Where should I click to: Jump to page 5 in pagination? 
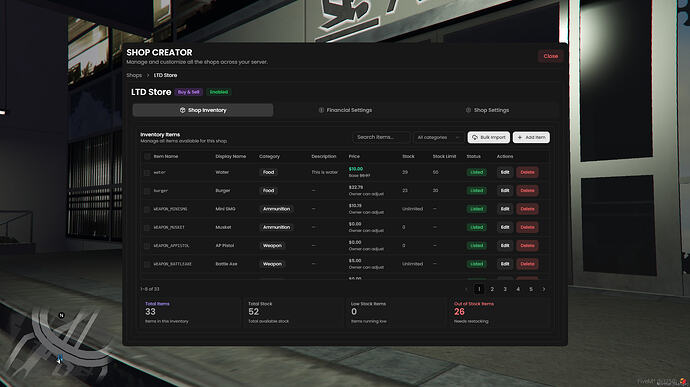click(531, 289)
